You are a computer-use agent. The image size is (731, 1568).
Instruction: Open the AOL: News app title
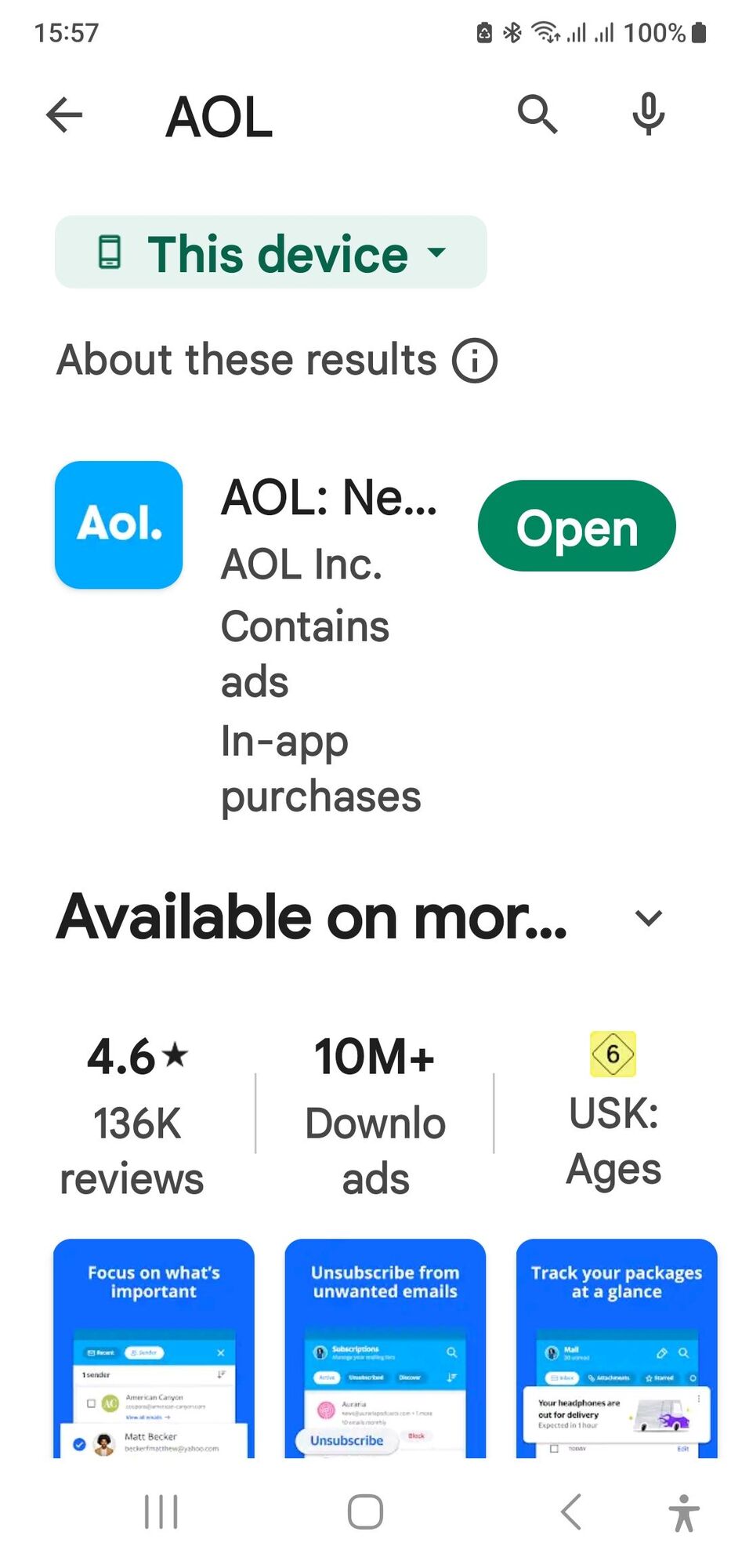tap(329, 498)
